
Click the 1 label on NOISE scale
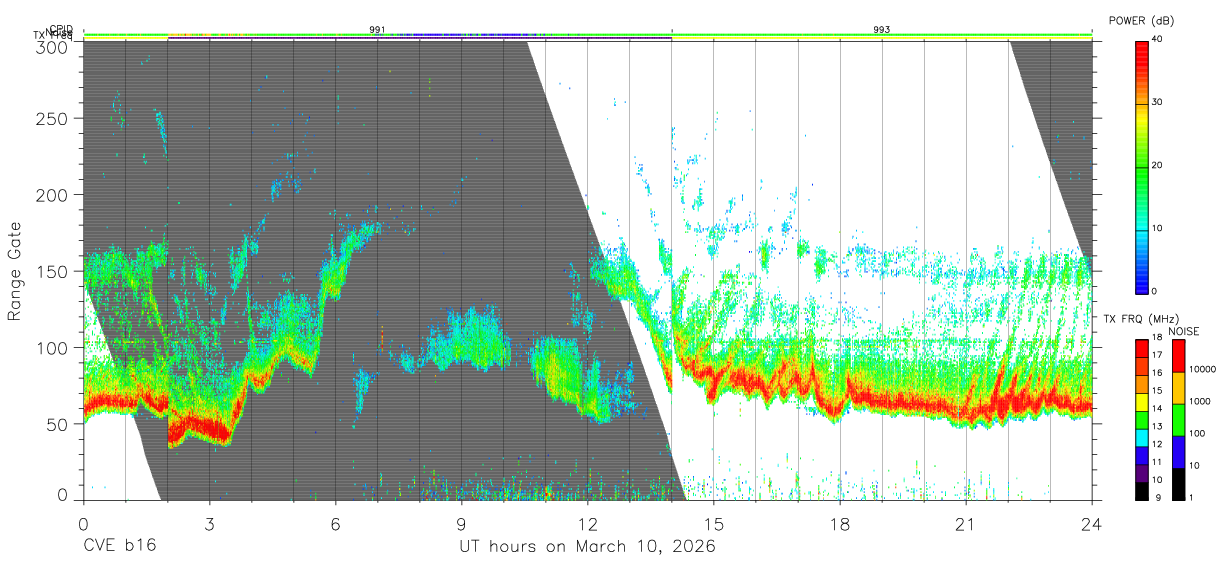pyautogui.click(x=1192, y=497)
